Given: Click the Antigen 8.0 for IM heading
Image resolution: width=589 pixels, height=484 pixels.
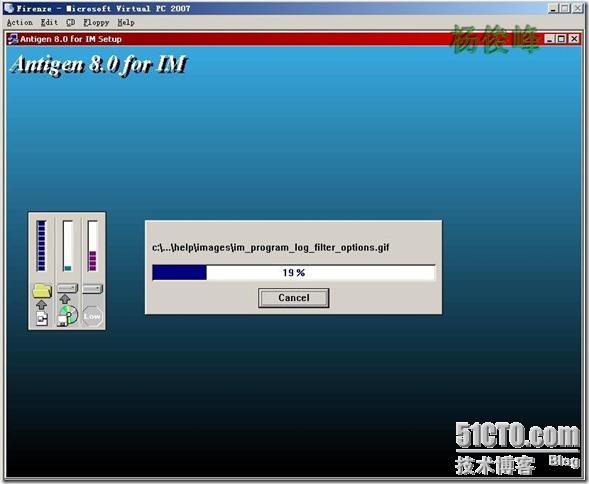Looking at the screenshot, I should tap(99, 65).
